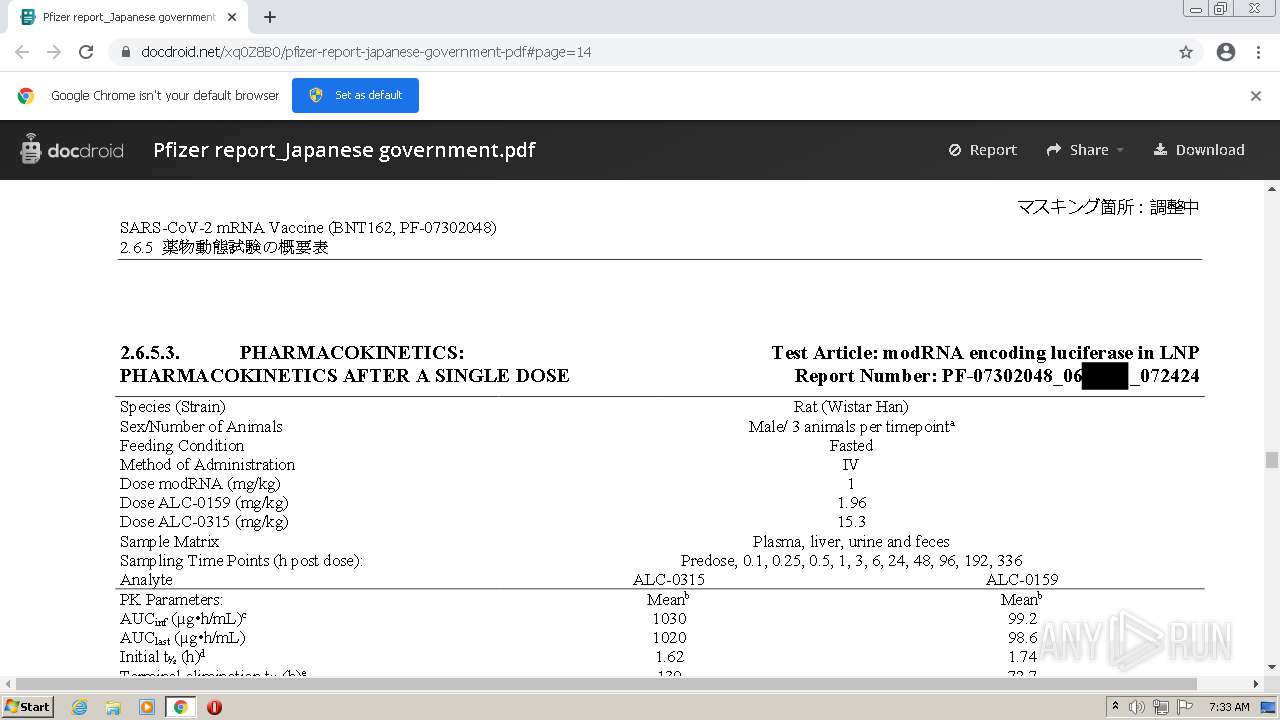Click the Action Center flag icon
Image resolution: width=1280 pixels, height=720 pixels.
1185,707
